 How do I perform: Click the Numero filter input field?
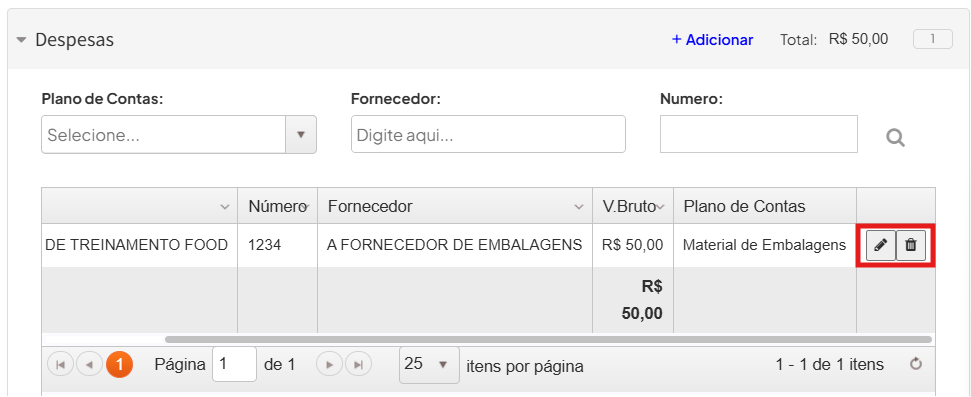pos(759,134)
